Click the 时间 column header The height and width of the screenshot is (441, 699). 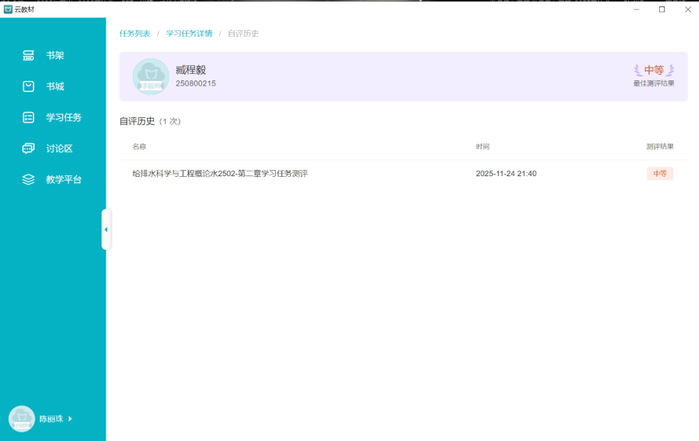(482, 146)
